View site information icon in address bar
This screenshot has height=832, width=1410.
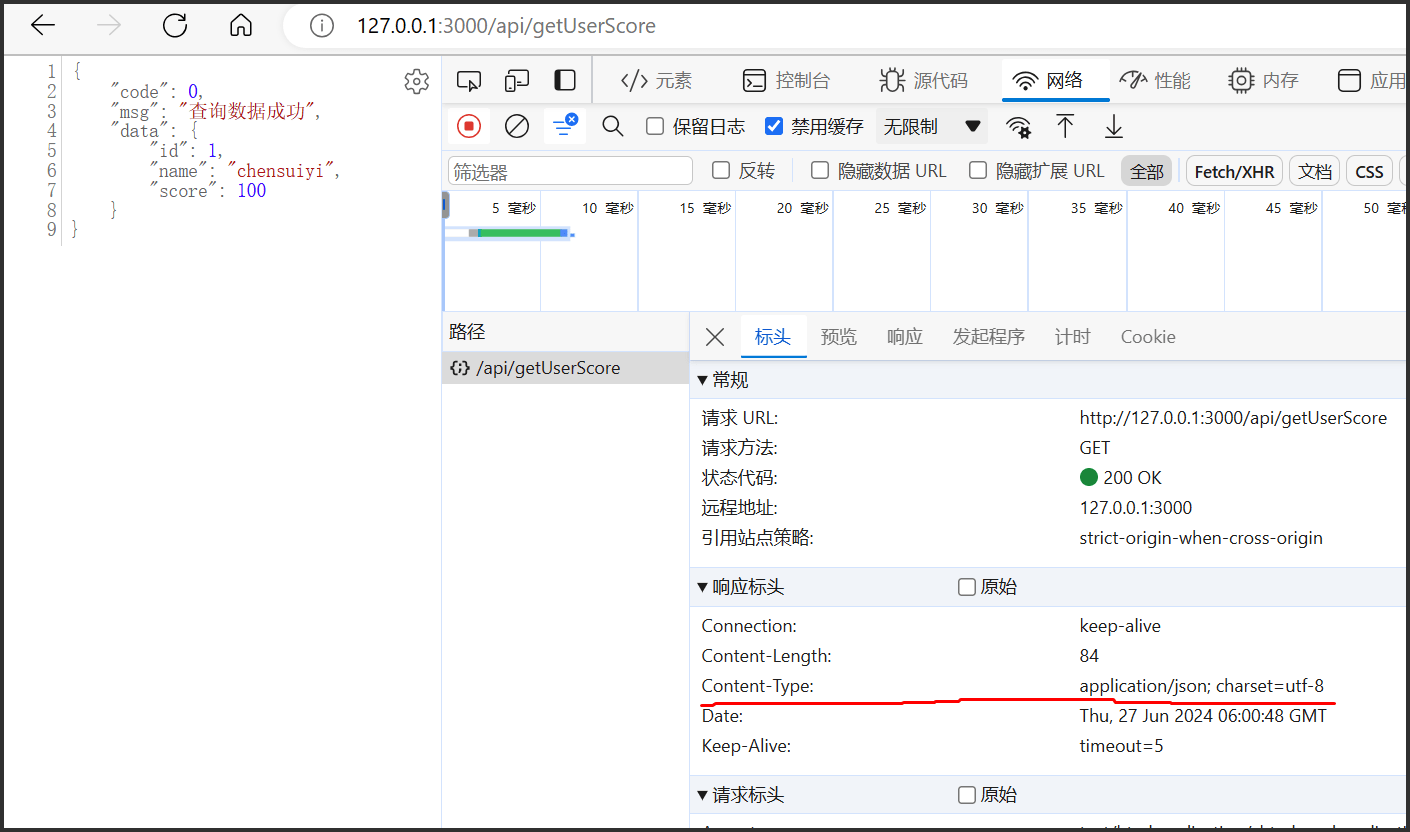coord(322,26)
